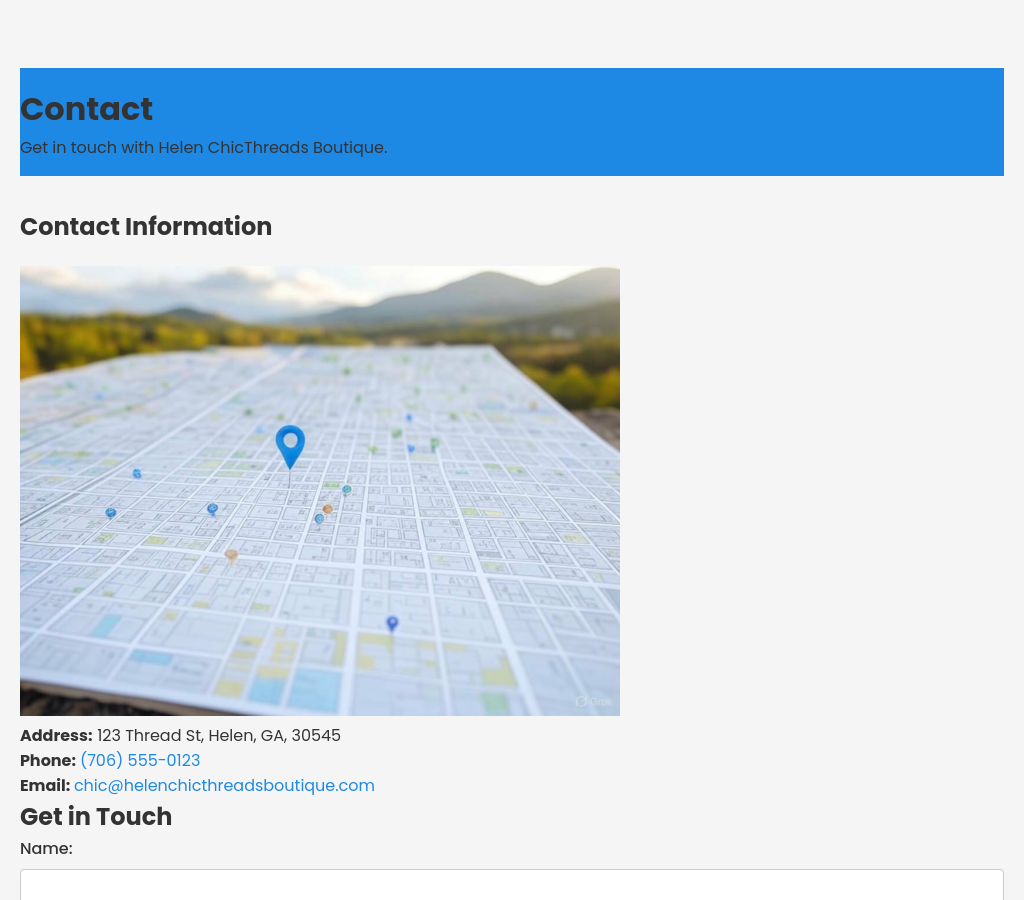This screenshot has height=900, width=1024.
Task: Click the teal pin right of the large pin
Action: [x=347, y=490]
